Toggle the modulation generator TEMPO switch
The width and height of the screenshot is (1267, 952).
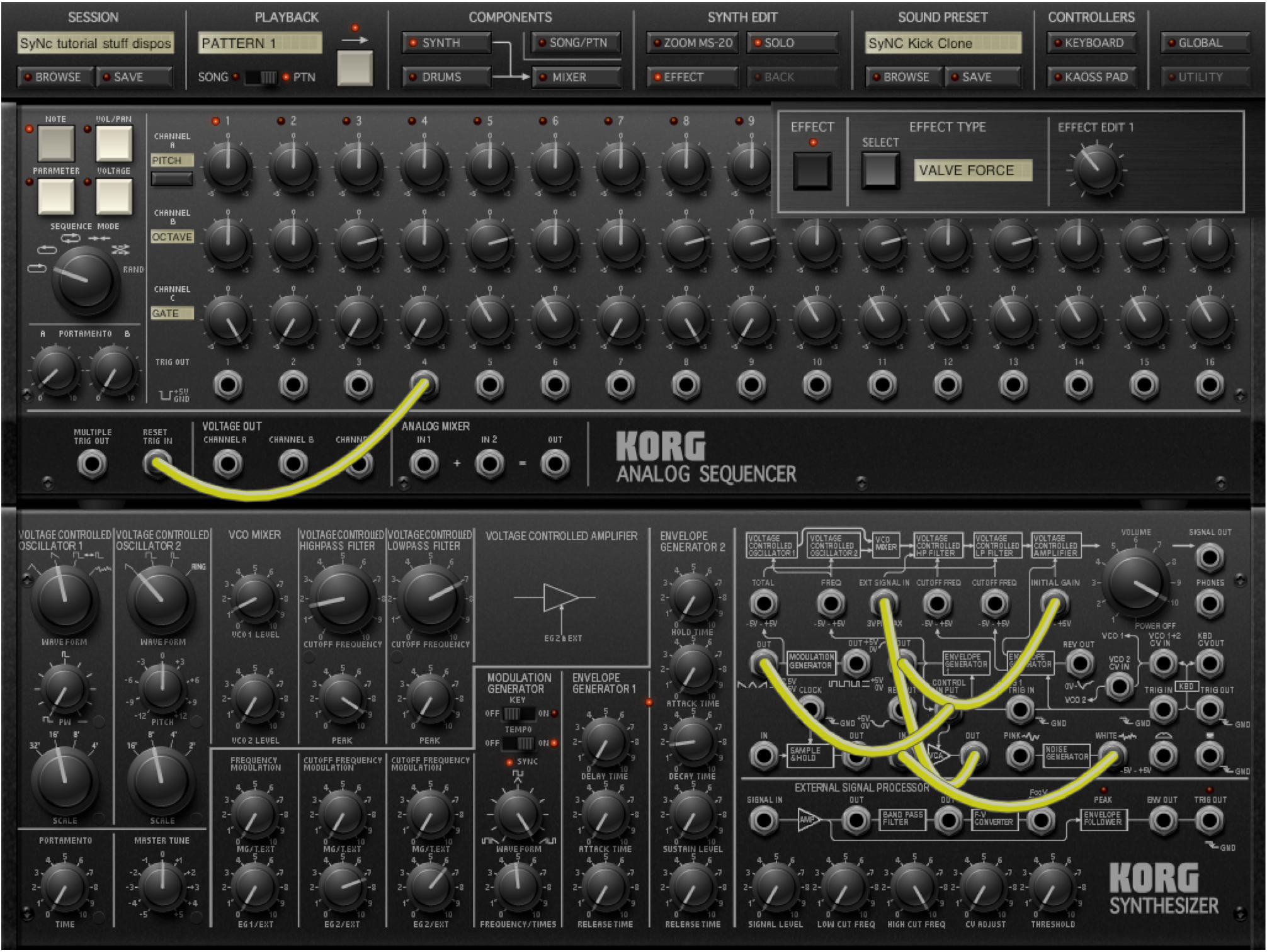(x=520, y=743)
